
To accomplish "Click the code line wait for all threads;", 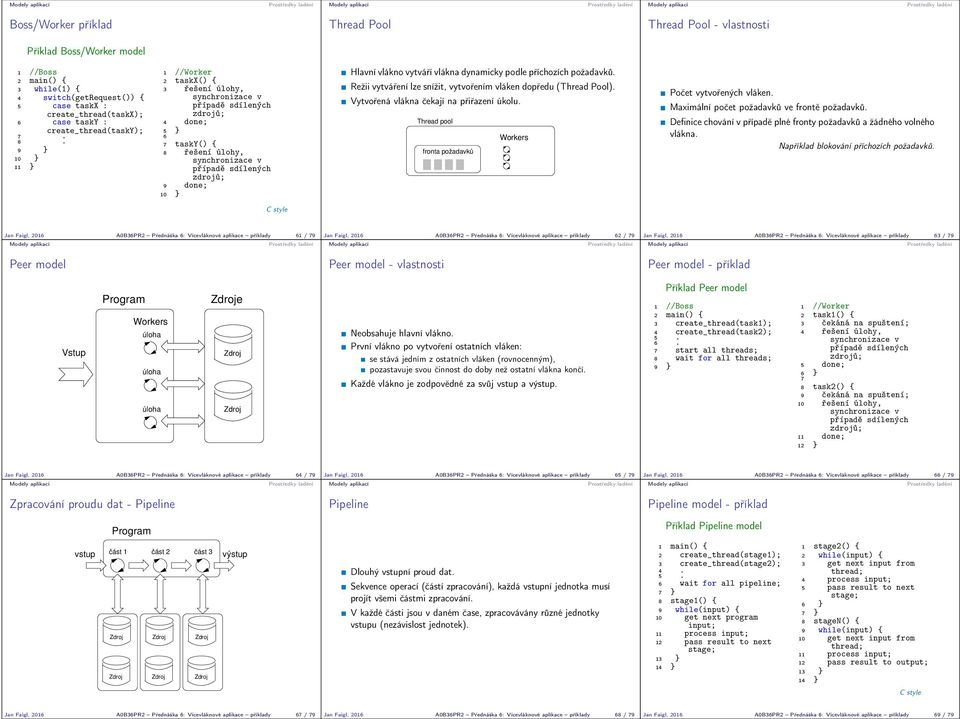I will coord(723,358).
